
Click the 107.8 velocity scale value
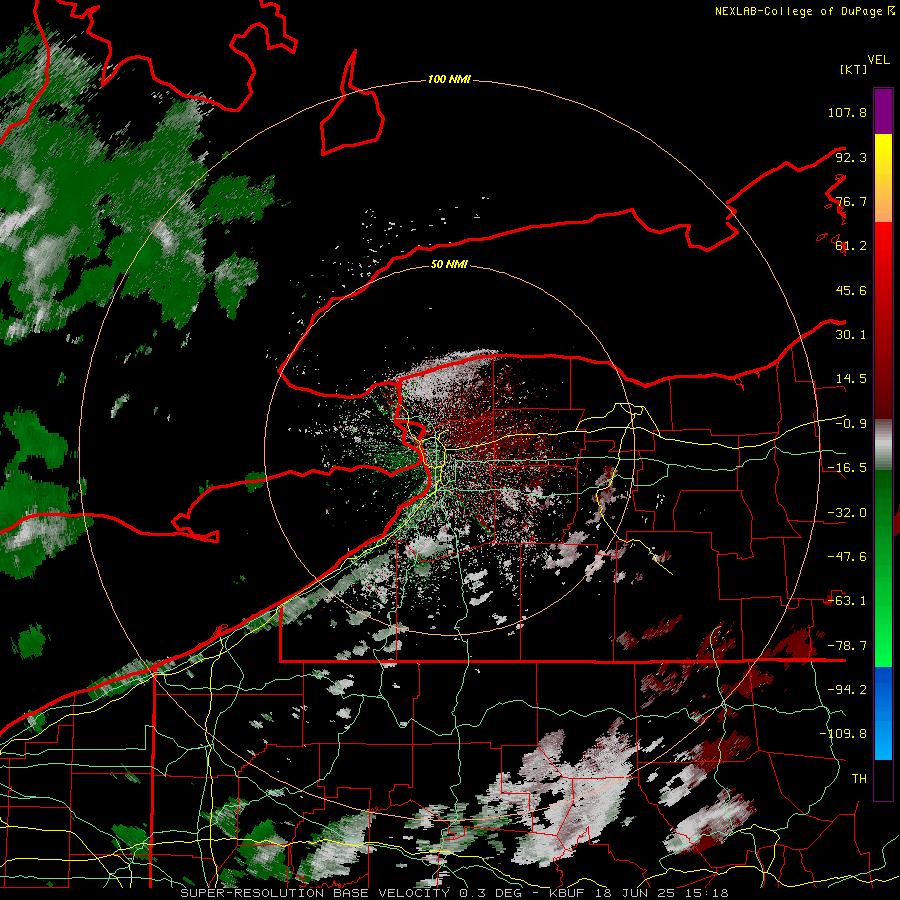[847, 112]
